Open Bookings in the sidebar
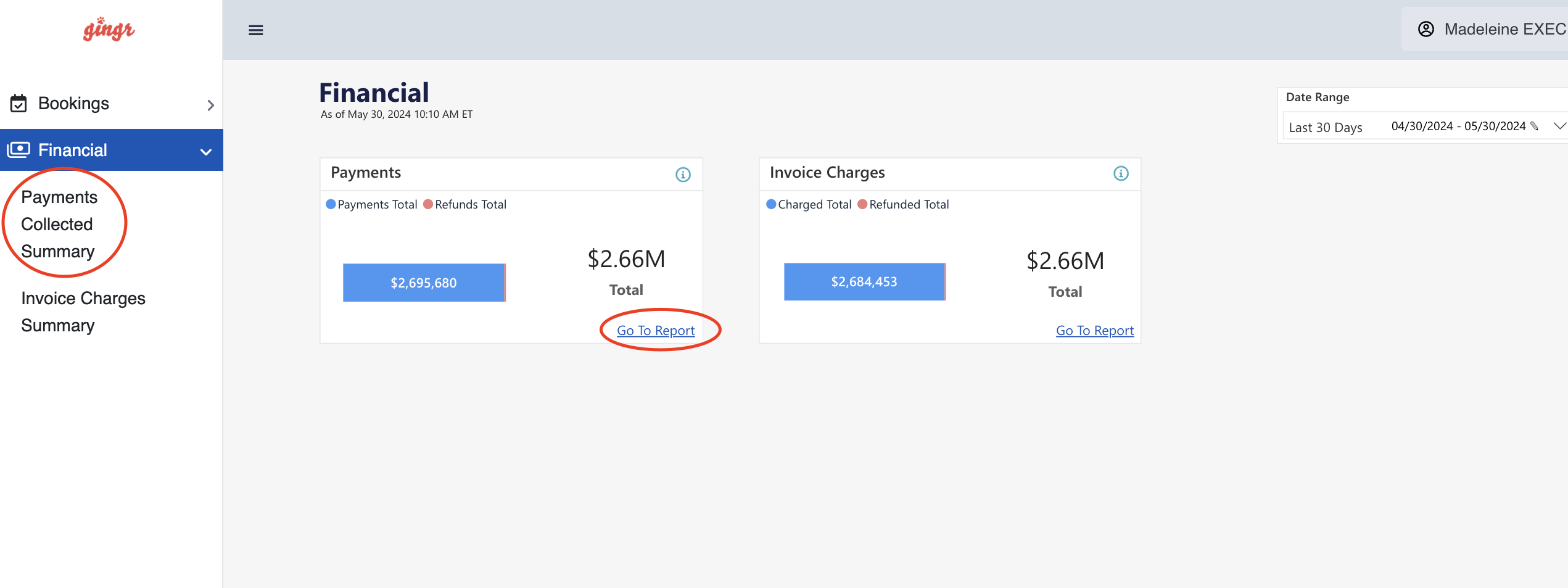1568x588 pixels. tap(112, 104)
